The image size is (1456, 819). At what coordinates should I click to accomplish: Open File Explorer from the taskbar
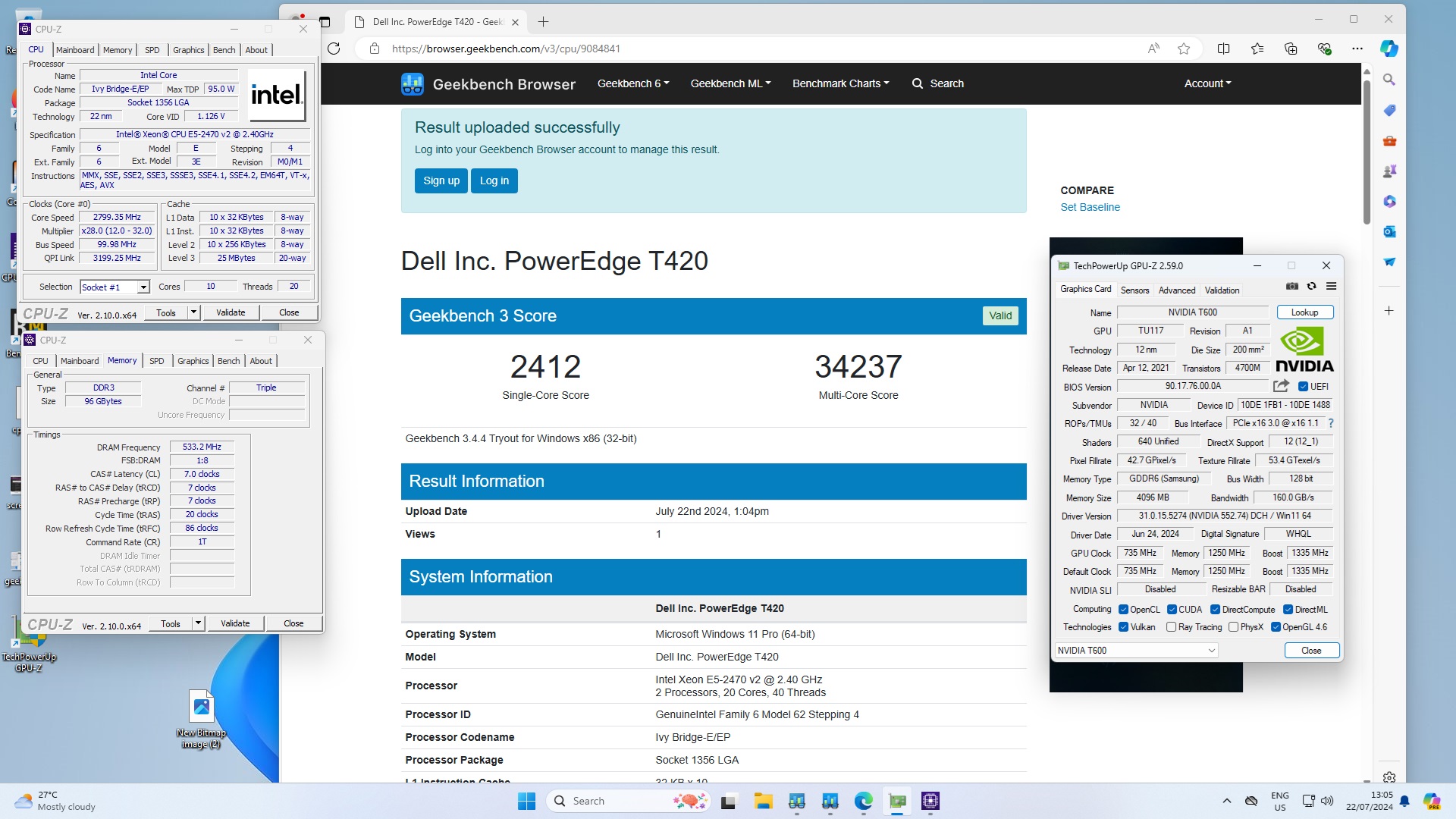[763, 801]
